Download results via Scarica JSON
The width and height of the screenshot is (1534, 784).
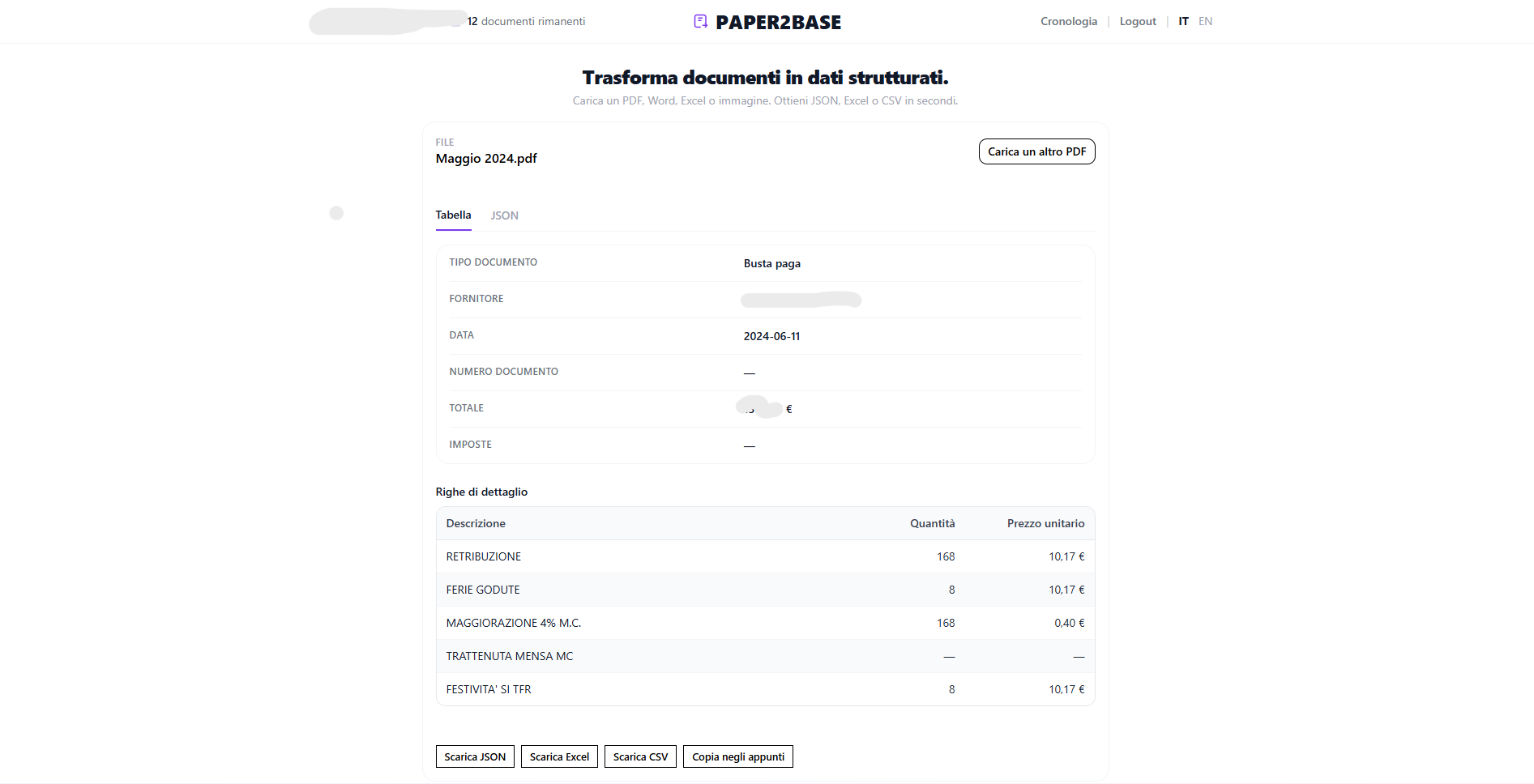click(x=475, y=756)
